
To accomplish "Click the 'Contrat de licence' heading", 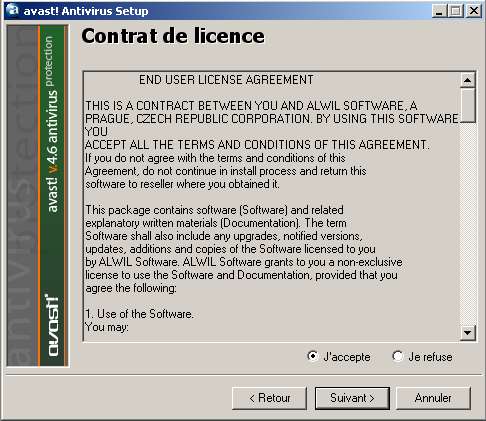I will 173,36.
